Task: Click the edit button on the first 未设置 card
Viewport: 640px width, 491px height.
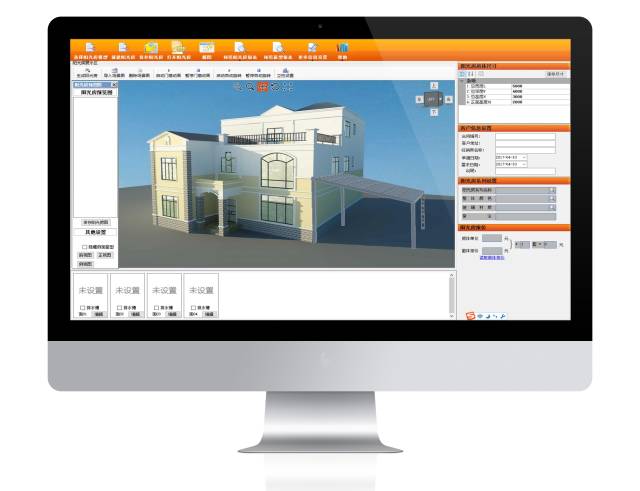Action: tap(98, 314)
